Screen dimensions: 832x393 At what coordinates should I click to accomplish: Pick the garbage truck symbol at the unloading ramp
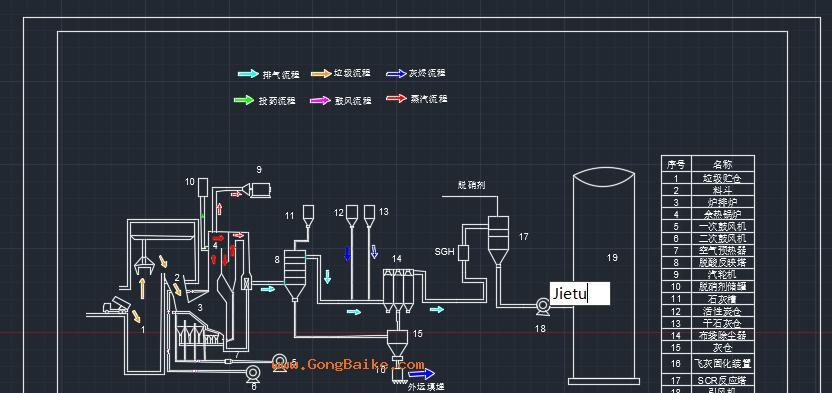[116, 305]
